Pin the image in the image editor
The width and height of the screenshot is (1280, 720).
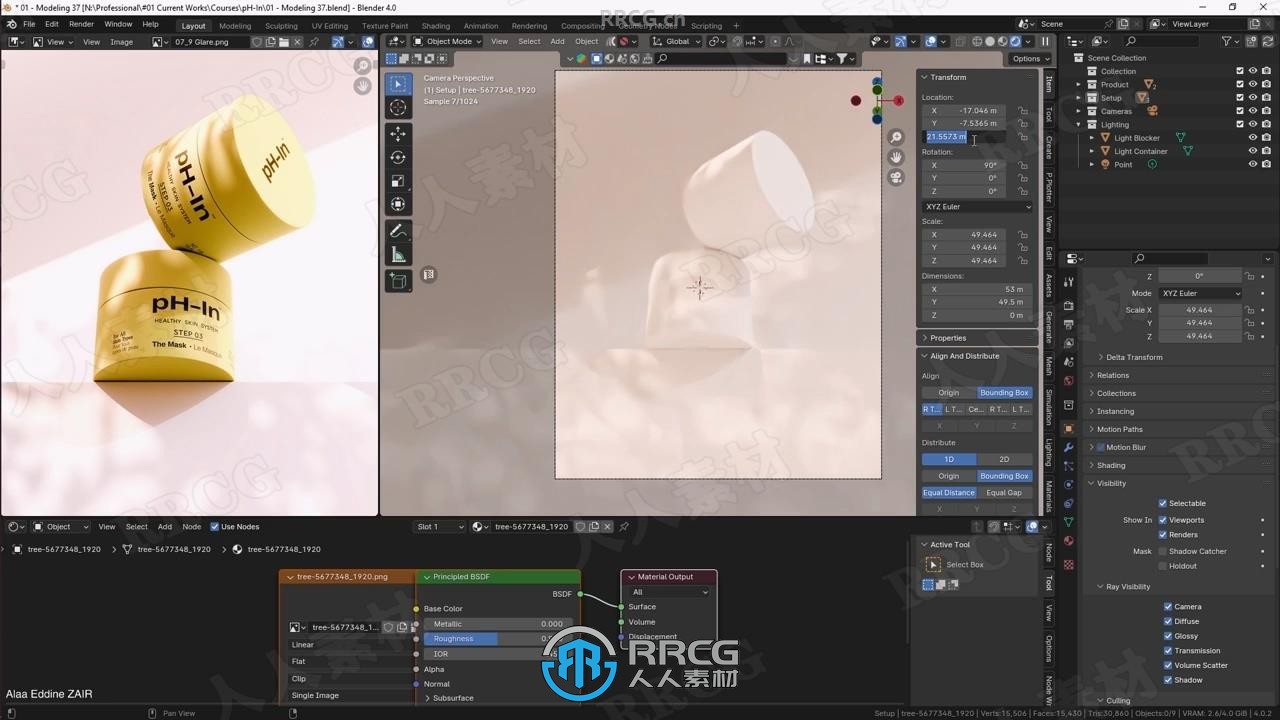(314, 42)
